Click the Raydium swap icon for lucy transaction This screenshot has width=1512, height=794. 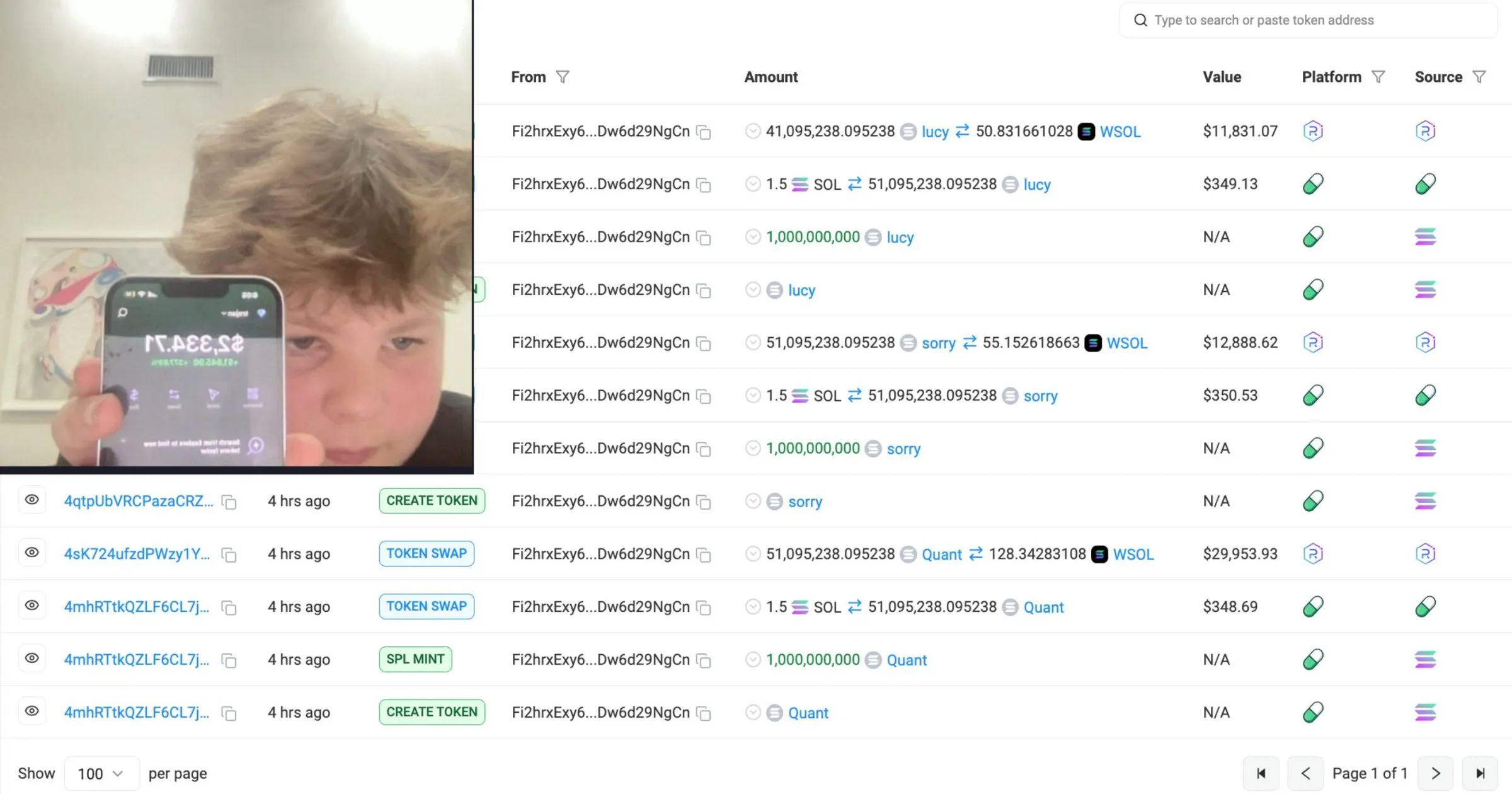click(1313, 131)
